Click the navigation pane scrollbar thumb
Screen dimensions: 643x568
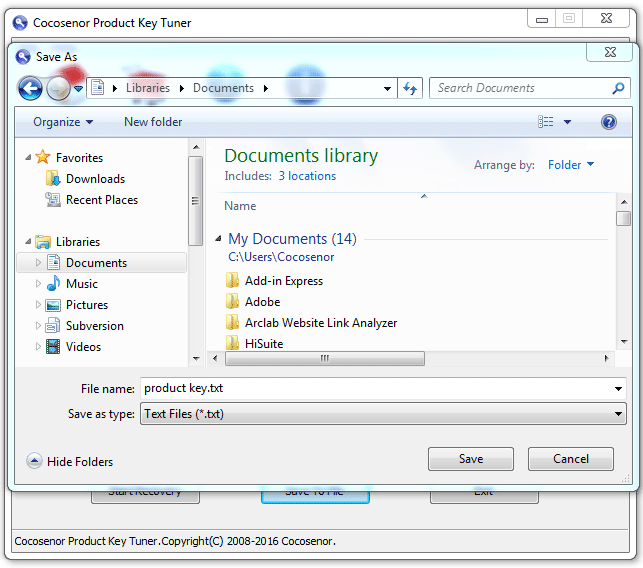pos(196,201)
